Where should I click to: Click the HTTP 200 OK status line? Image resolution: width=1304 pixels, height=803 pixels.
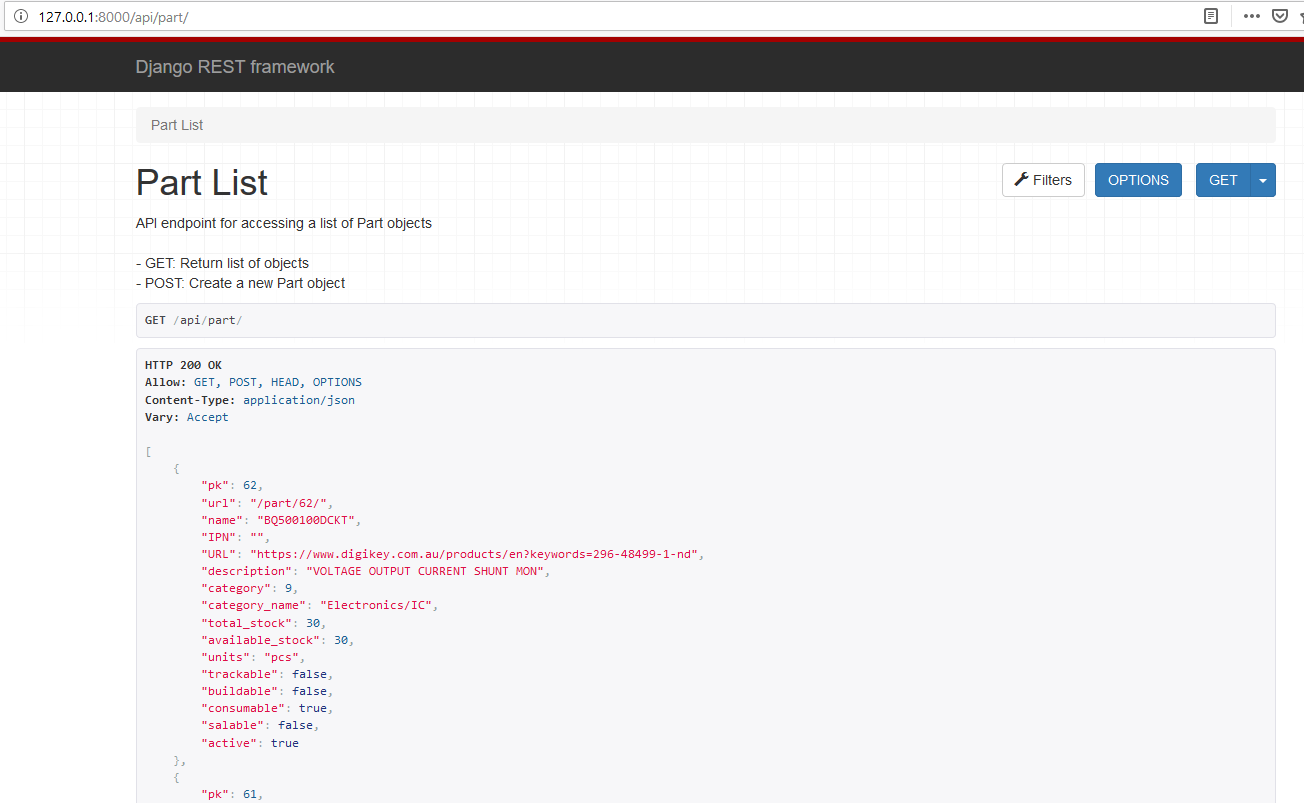183,365
